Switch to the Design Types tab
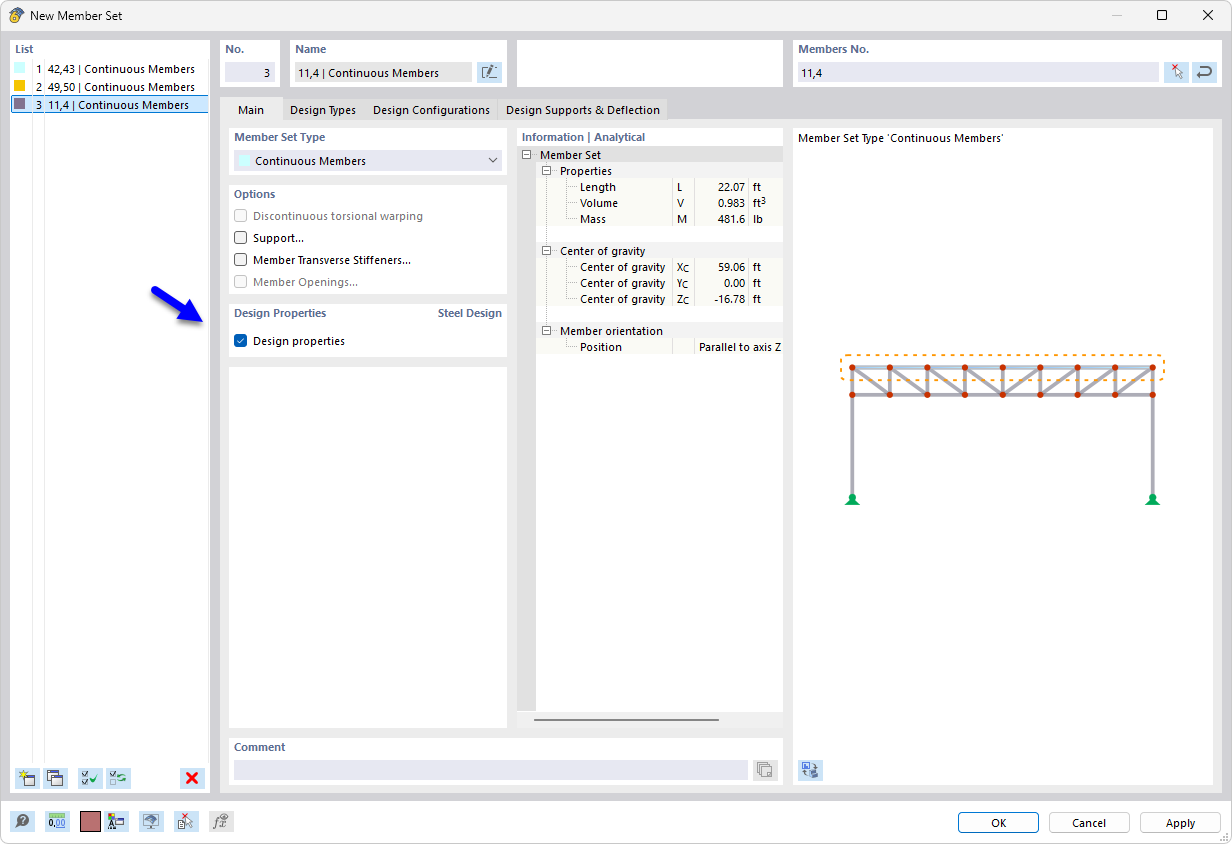 click(x=323, y=110)
